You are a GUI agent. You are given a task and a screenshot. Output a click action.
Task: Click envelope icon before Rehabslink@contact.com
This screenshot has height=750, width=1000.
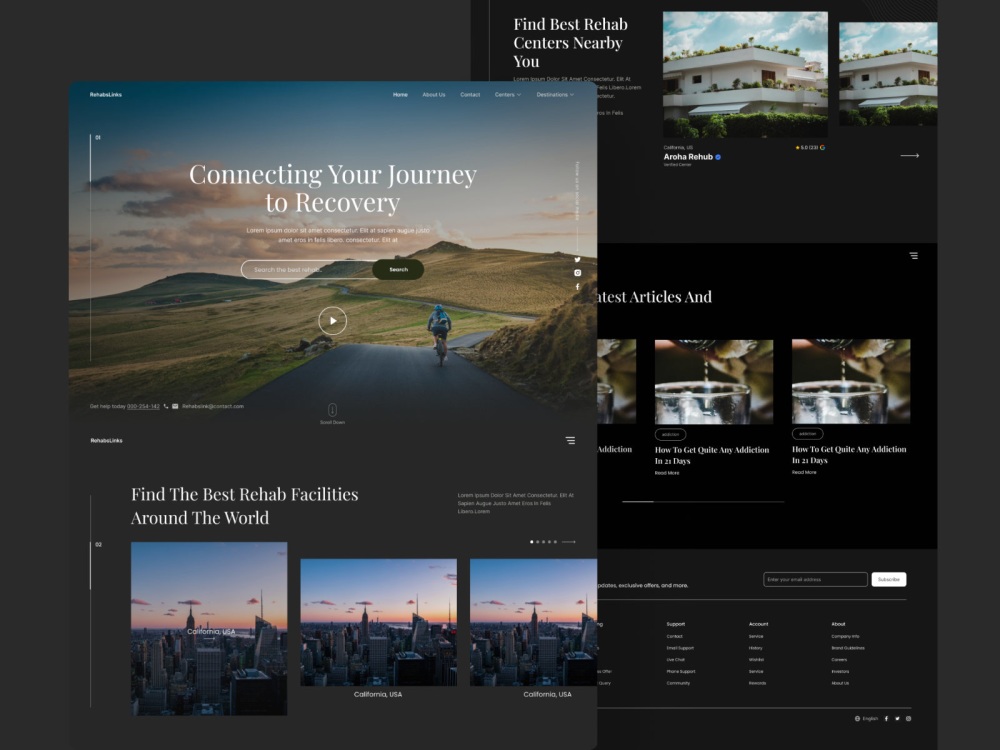click(x=175, y=406)
